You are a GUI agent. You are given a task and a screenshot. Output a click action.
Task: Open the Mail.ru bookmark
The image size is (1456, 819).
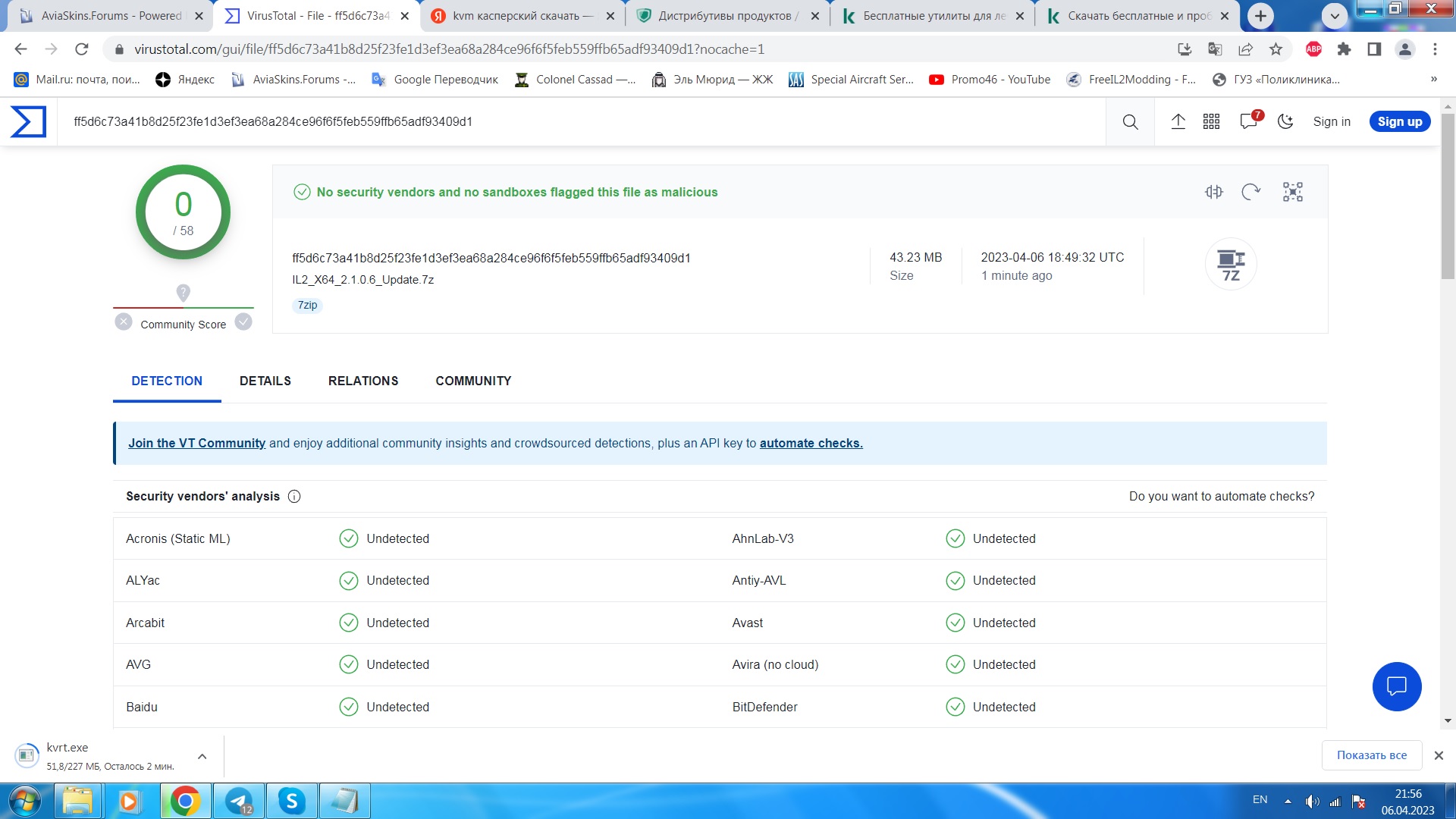tap(77, 80)
